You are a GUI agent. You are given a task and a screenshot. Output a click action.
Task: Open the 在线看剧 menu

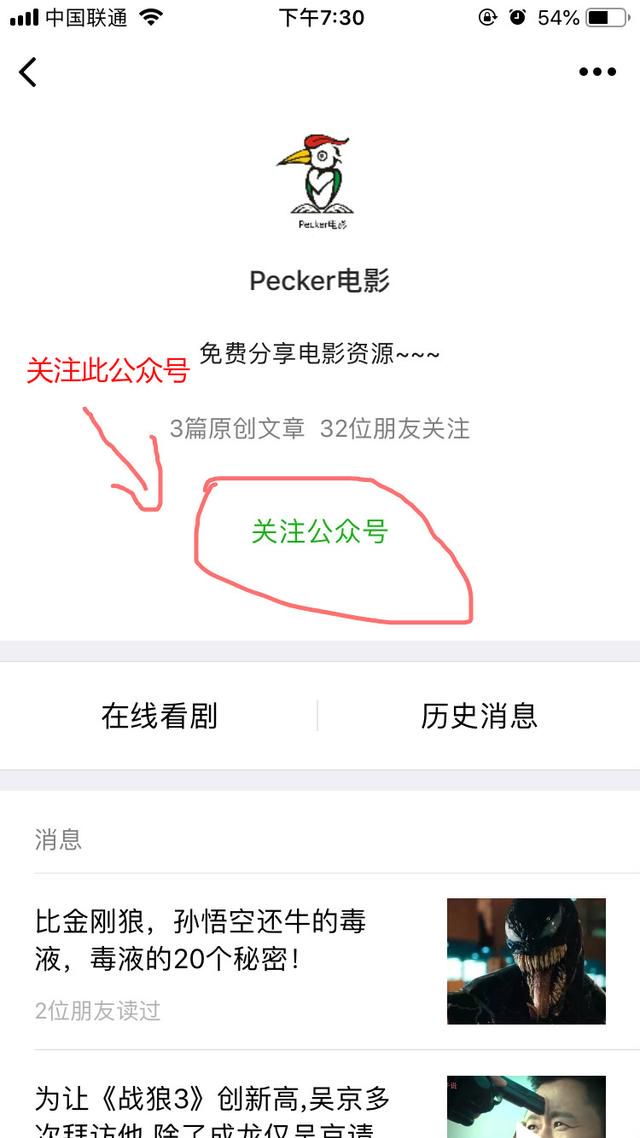point(159,716)
